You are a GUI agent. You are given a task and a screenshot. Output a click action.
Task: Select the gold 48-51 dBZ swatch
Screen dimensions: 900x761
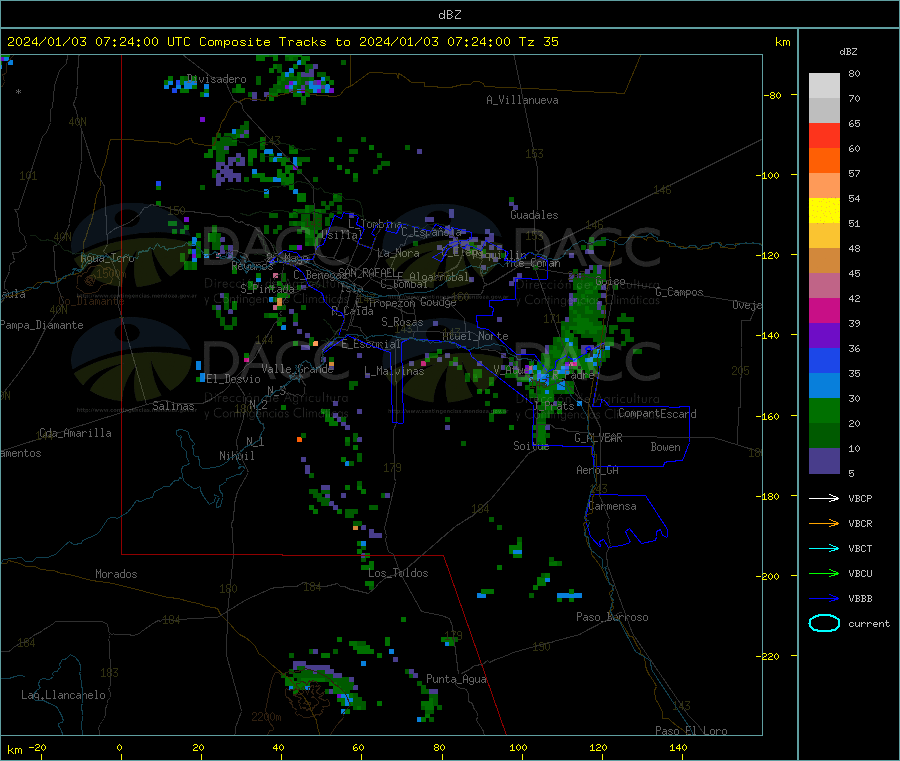click(x=824, y=235)
